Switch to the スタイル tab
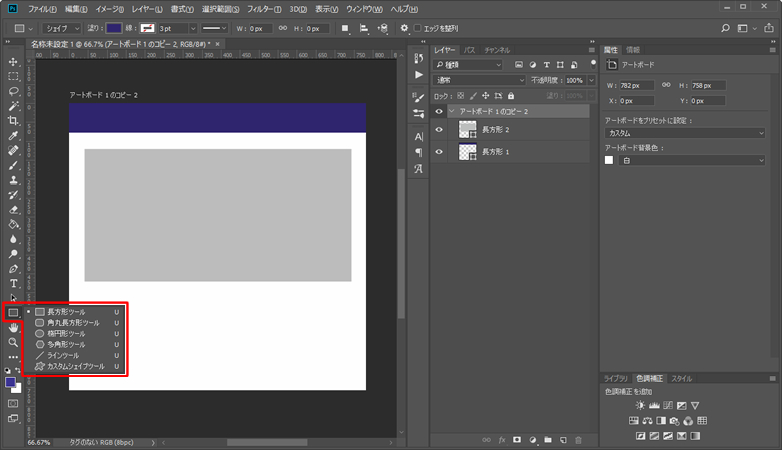 coord(681,378)
